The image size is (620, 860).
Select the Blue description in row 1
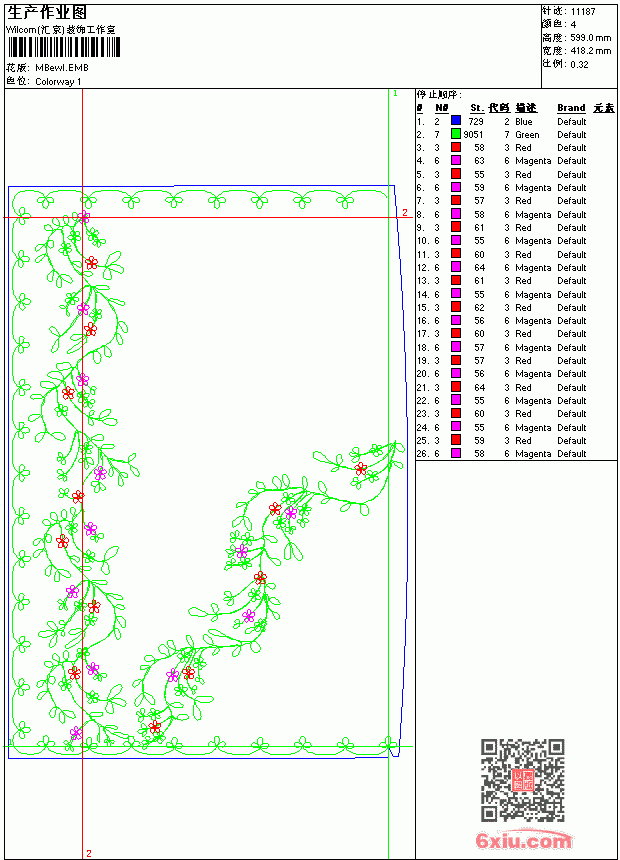[523, 121]
